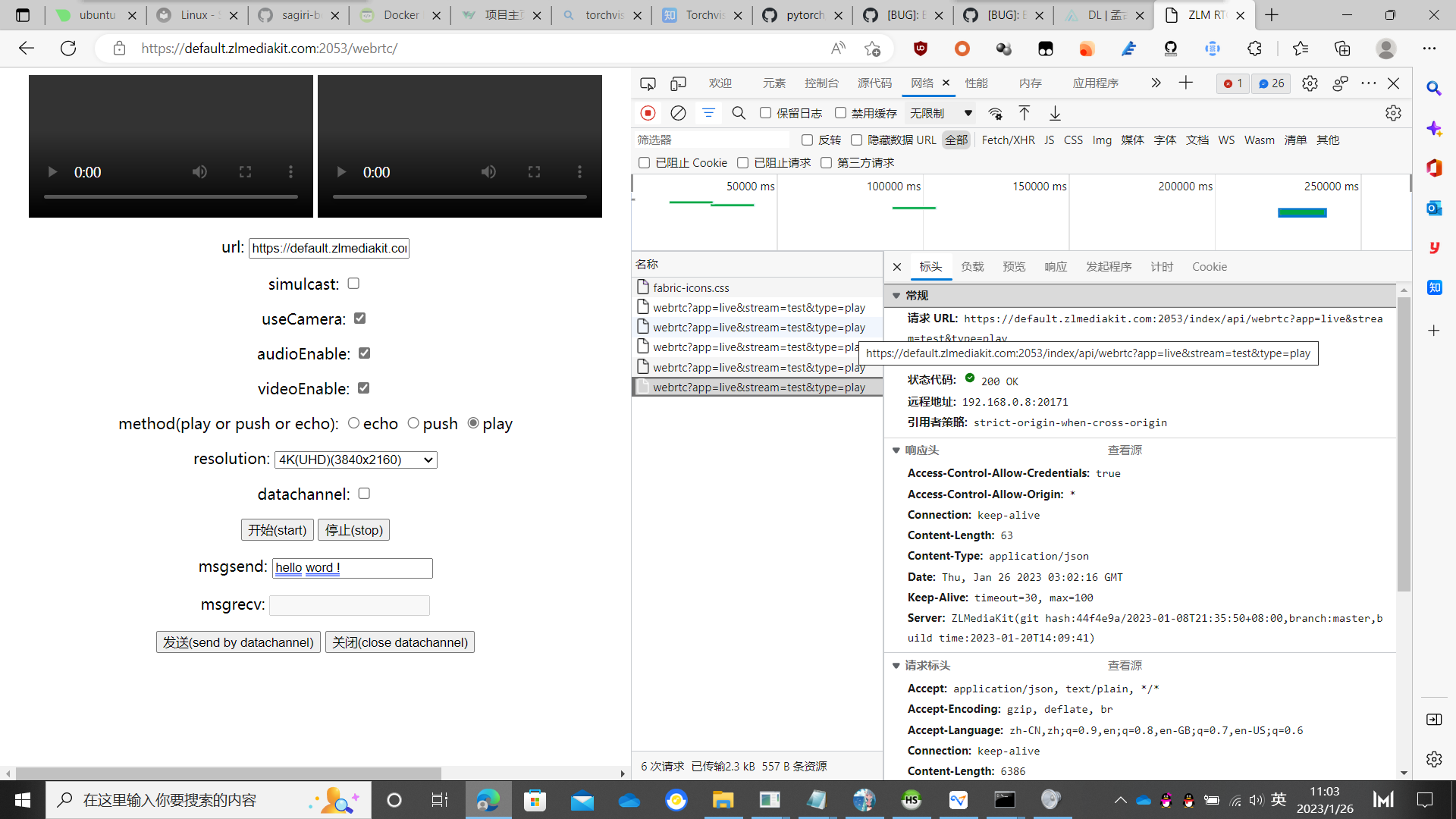Switch to the 控制台 tab

[822, 83]
